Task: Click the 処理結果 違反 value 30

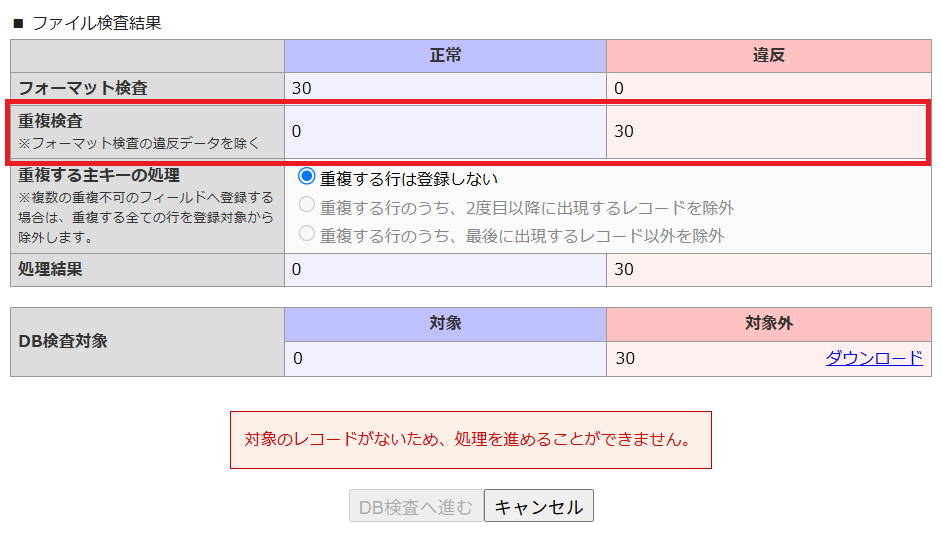Action: pos(624,269)
